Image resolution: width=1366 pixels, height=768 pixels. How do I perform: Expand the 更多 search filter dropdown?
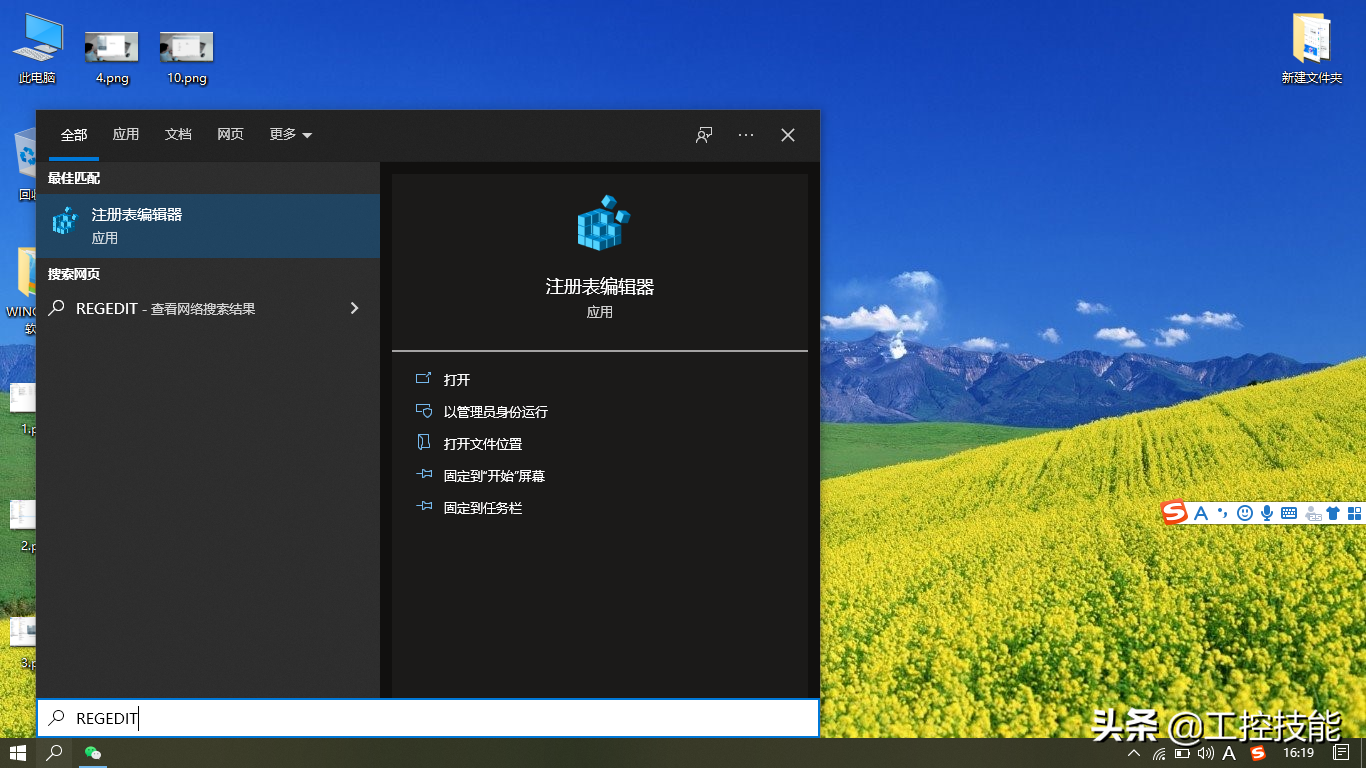click(290, 134)
